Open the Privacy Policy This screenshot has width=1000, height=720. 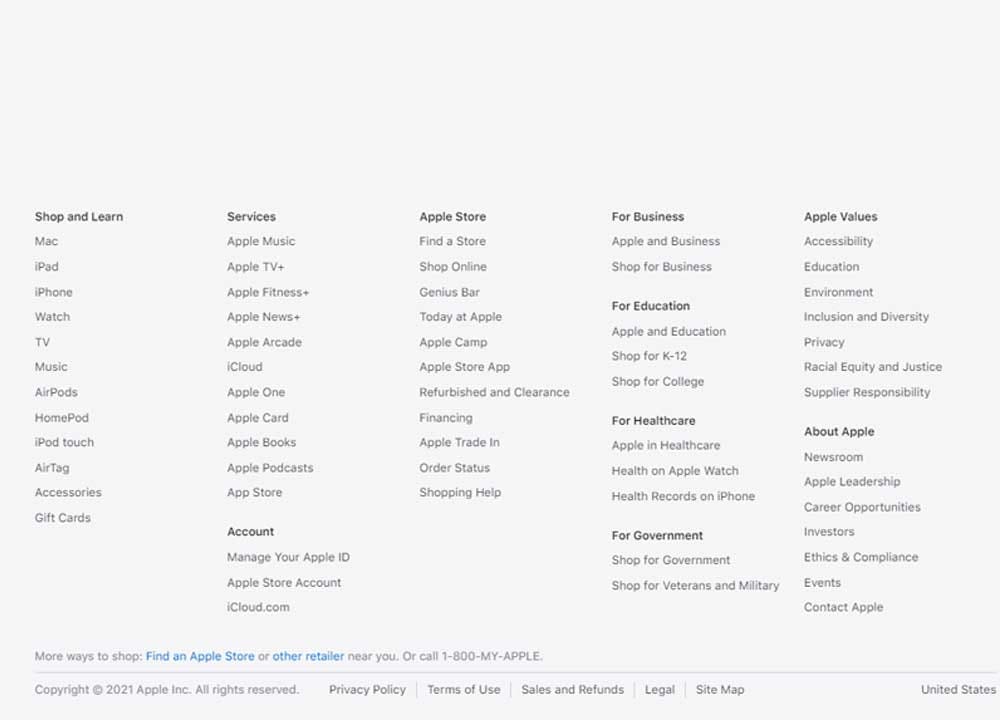[367, 689]
